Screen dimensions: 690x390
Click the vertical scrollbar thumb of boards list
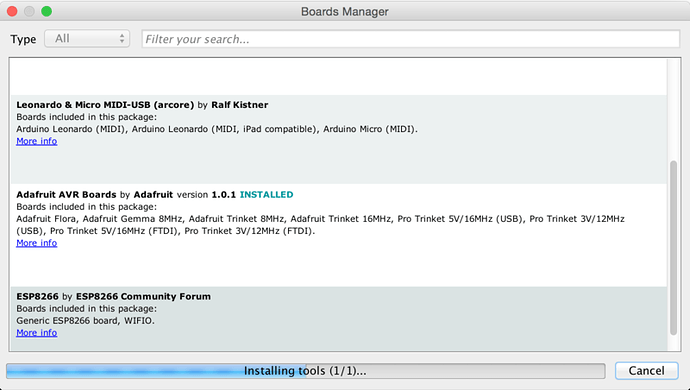(673, 248)
